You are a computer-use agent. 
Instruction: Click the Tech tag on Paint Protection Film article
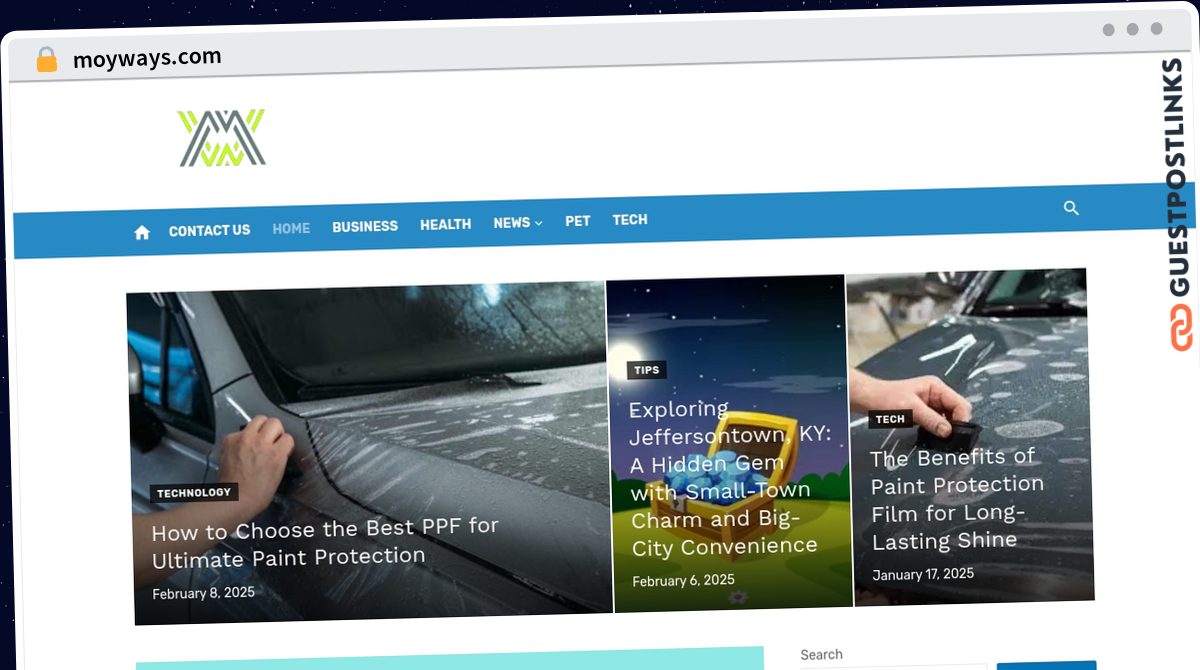(890, 419)
